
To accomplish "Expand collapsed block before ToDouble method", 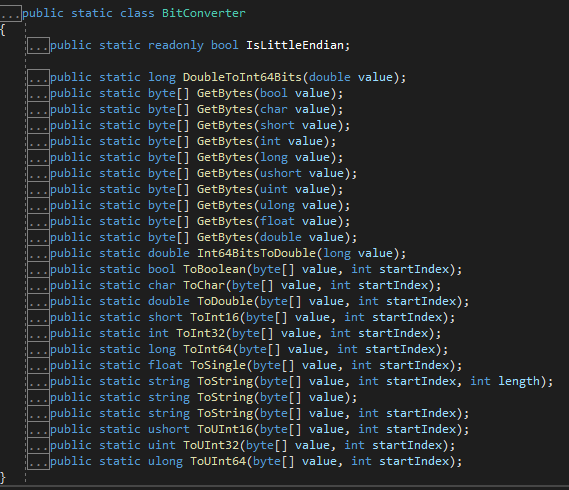I will 38,301.
